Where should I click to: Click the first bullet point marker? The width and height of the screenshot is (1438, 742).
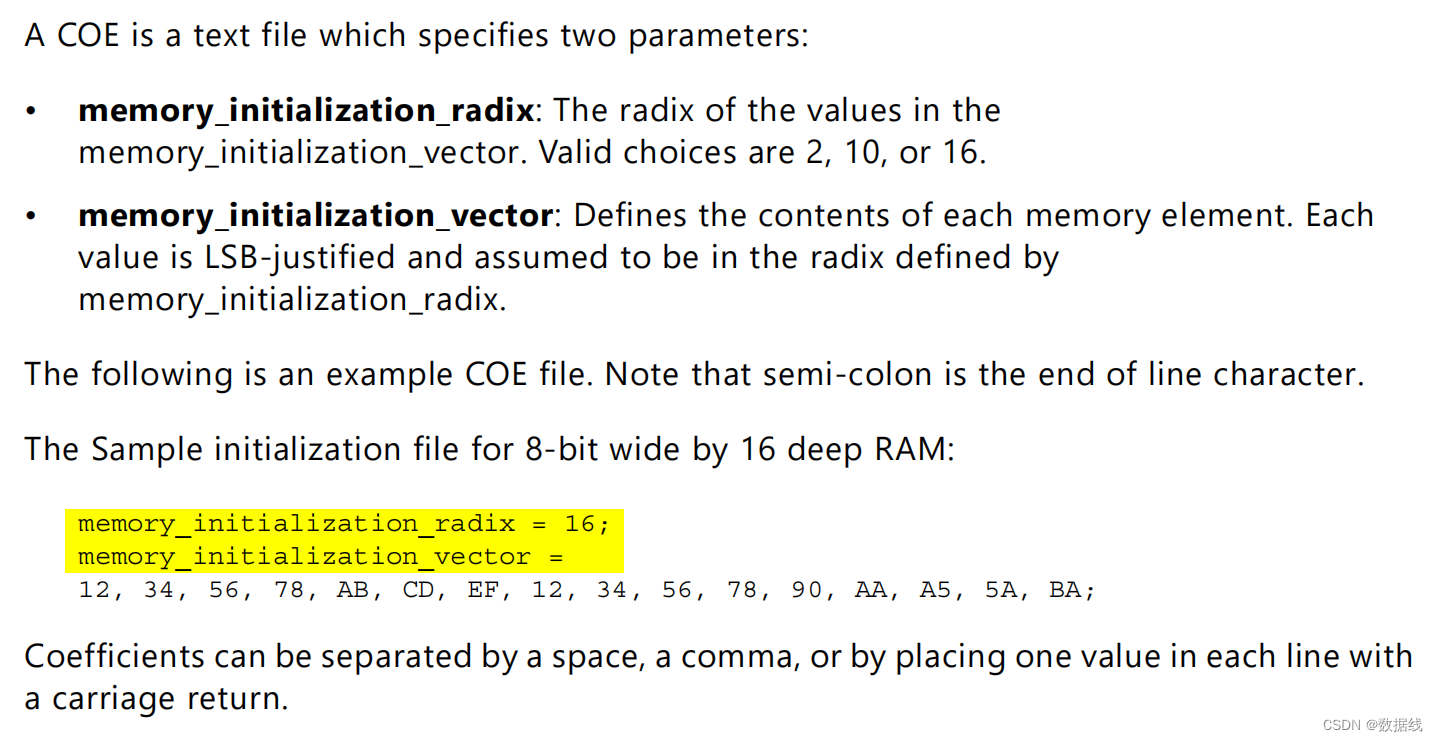pos(32,111)
